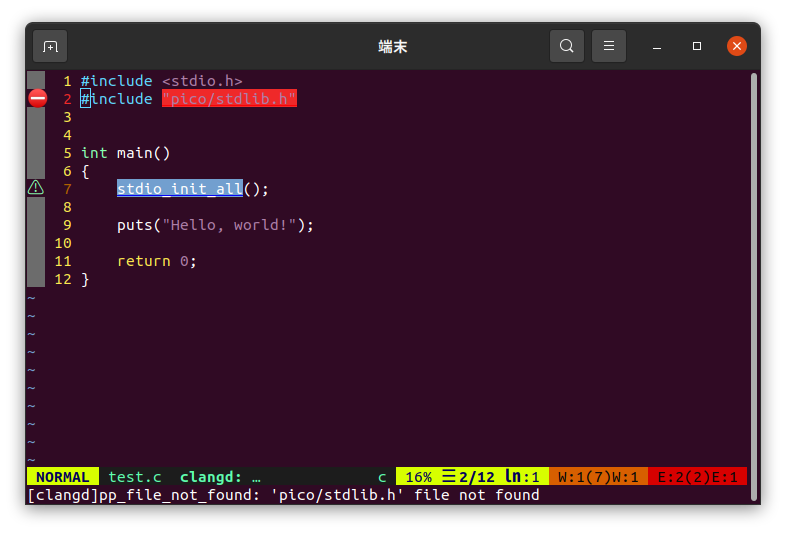Click the opening brace on line 6
Image resolution: width=786 pixels, height=533 pixels.
click(x=85, y=171)
